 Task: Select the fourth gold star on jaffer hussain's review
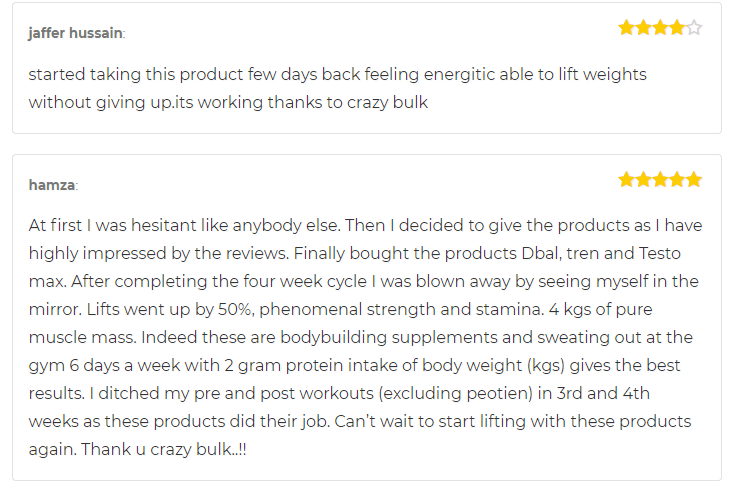point(677,27)
